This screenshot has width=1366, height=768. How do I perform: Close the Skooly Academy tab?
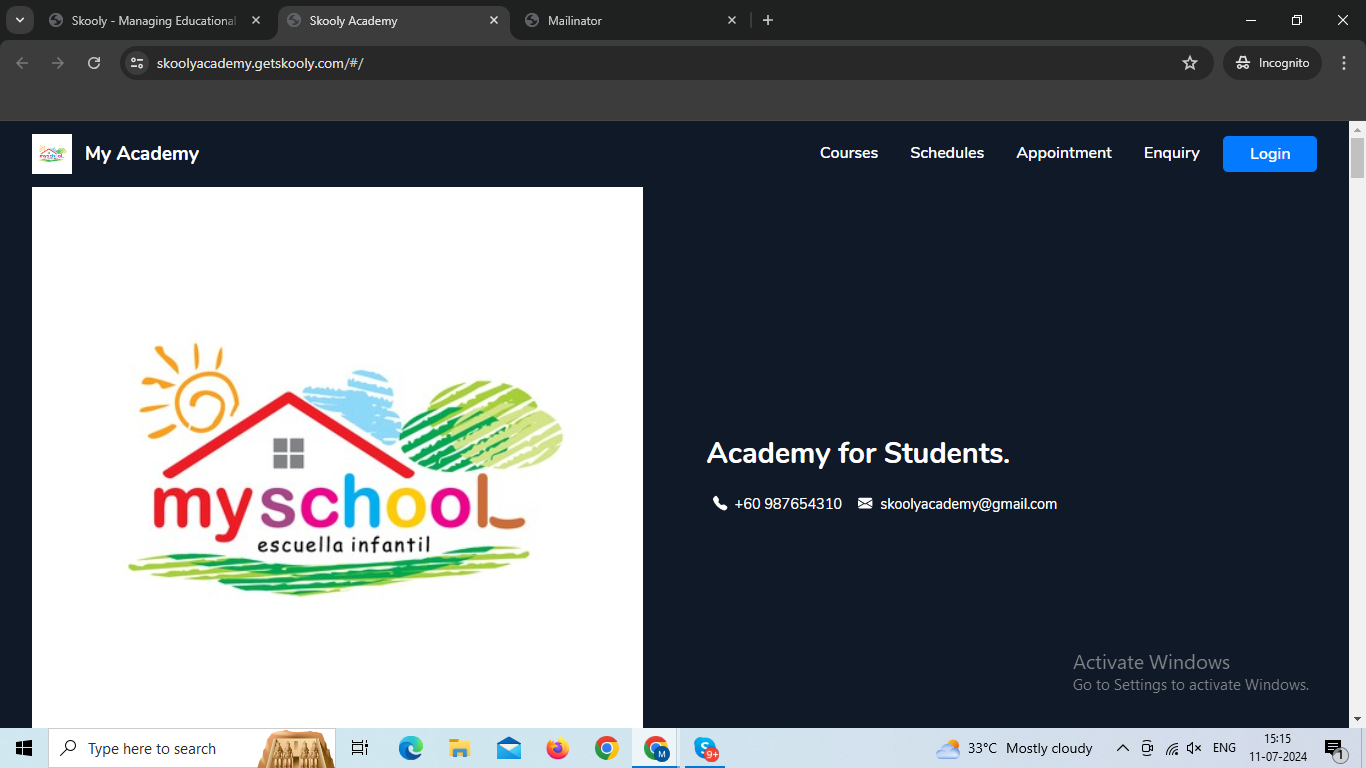(494, 20)
